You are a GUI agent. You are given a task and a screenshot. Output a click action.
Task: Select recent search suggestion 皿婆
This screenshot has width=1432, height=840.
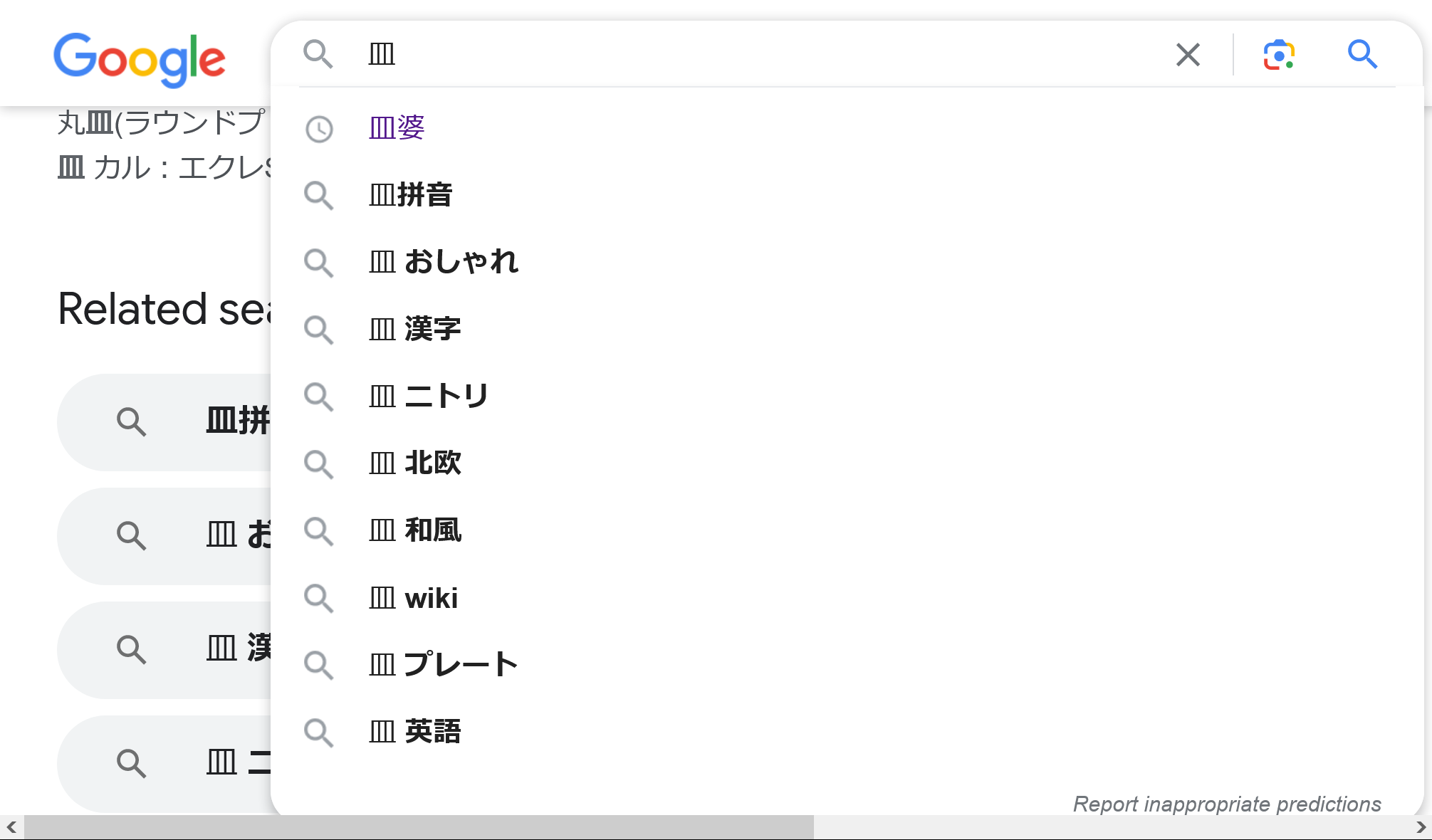click(847, 128)
